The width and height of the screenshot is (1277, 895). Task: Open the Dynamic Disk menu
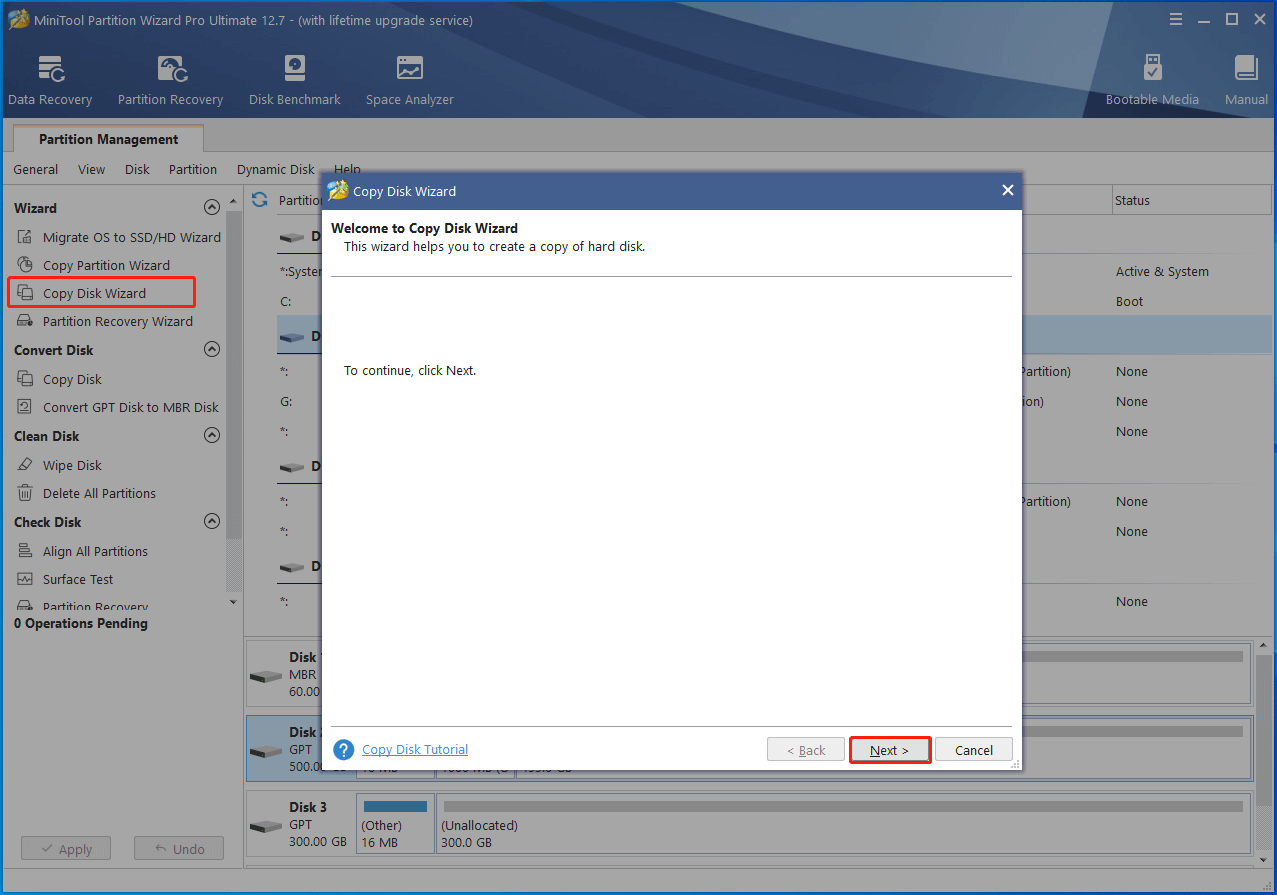274,169
